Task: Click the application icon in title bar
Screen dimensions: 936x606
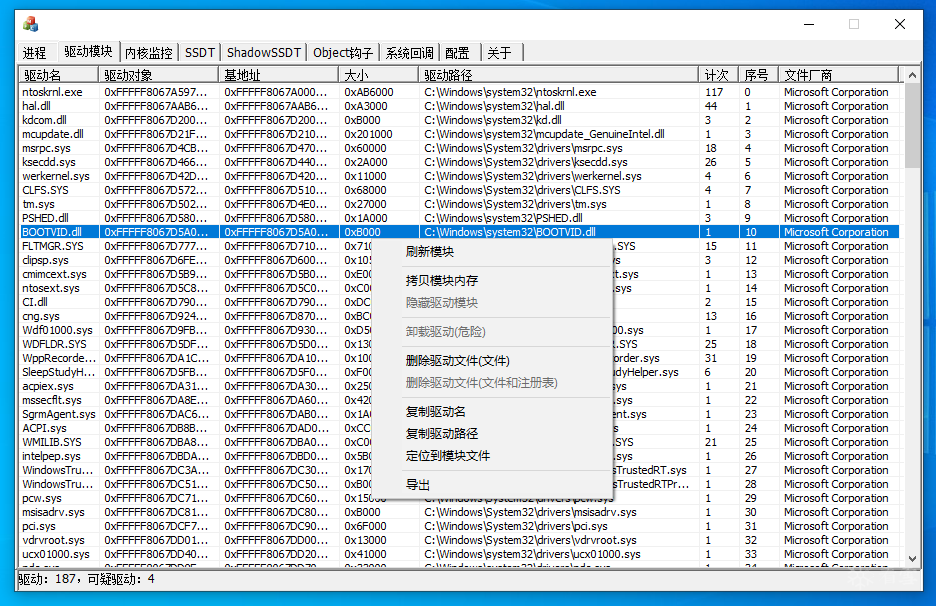Action: [x=30, y=24]
